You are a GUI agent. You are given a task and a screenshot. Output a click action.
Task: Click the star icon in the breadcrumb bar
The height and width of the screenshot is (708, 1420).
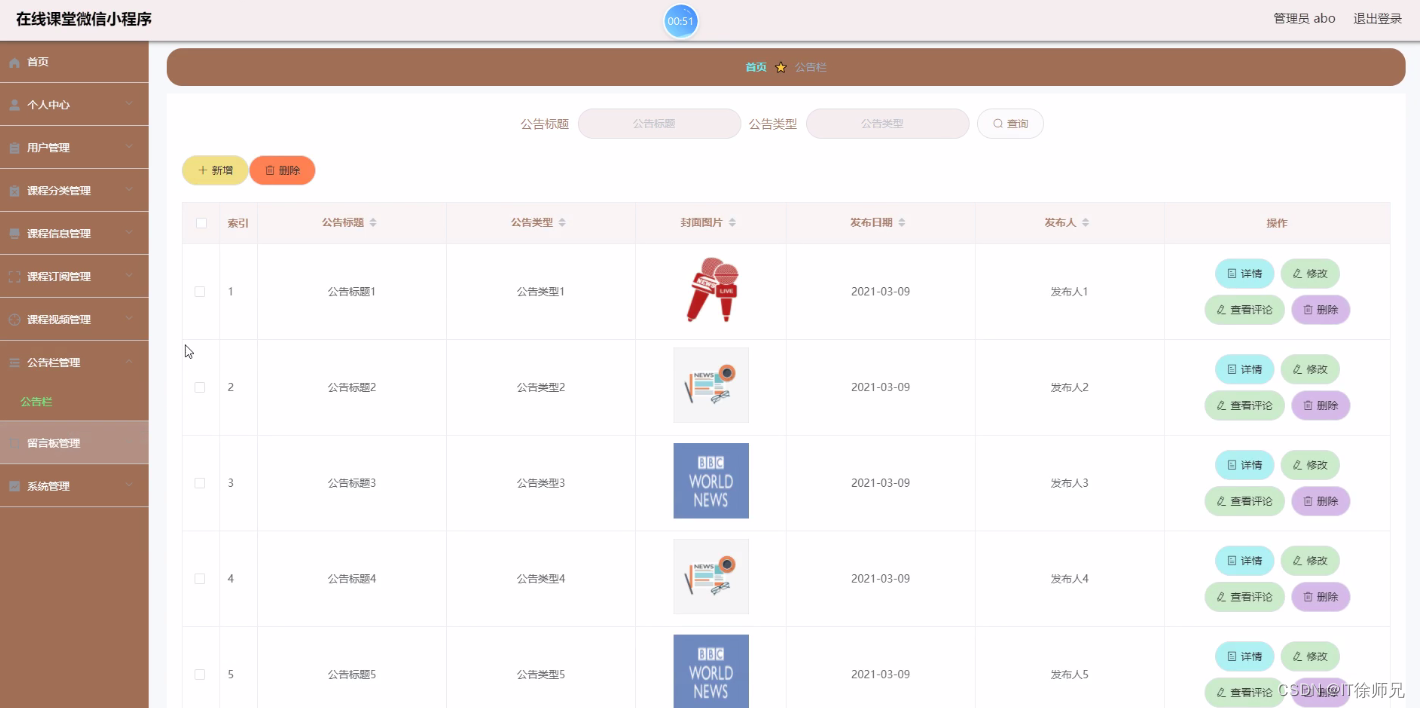pos(781,67)
